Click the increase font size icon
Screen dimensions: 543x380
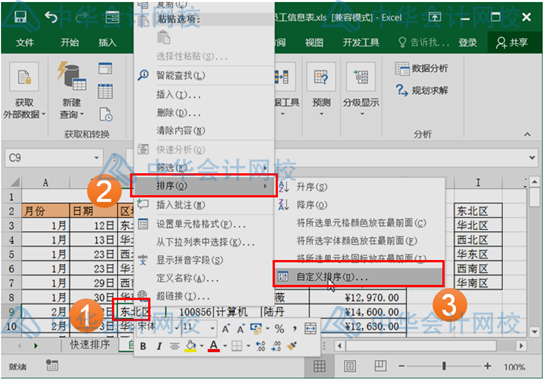click(x=225, y=328)
